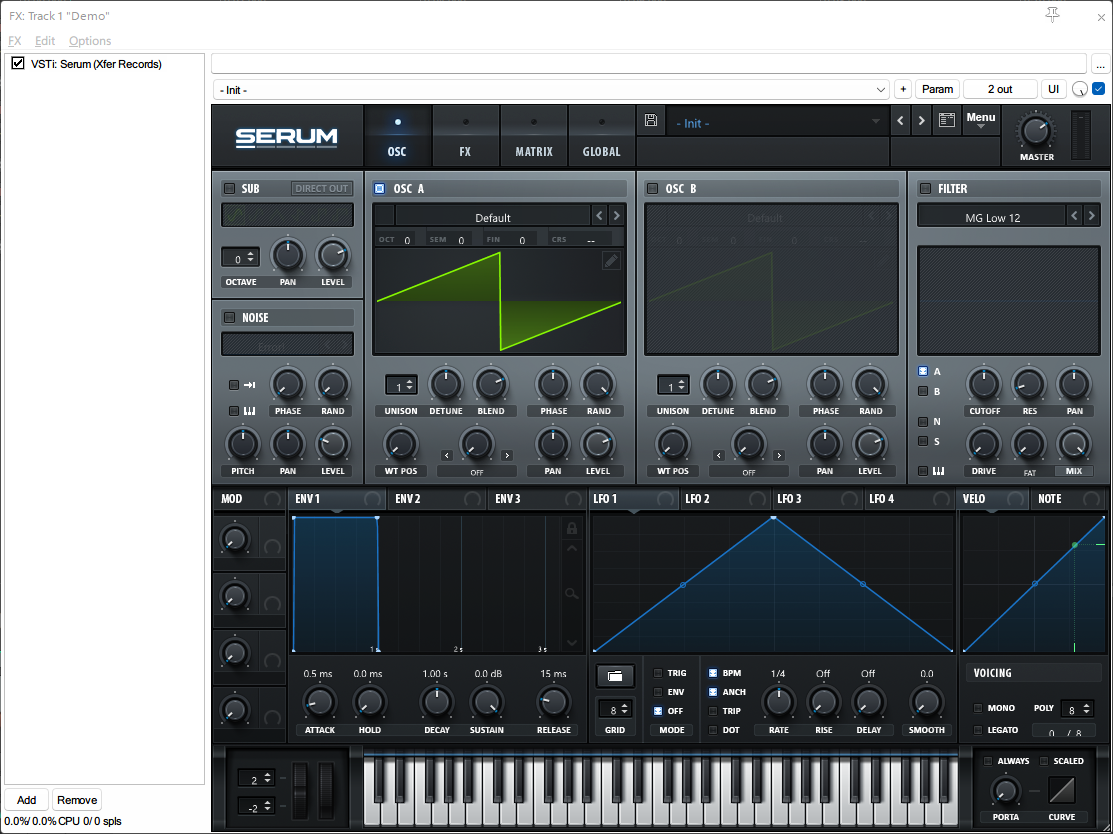Click the DIRECT OUT button in SUB
Screen dimensions: 1113x834
(x=322, y=189)
